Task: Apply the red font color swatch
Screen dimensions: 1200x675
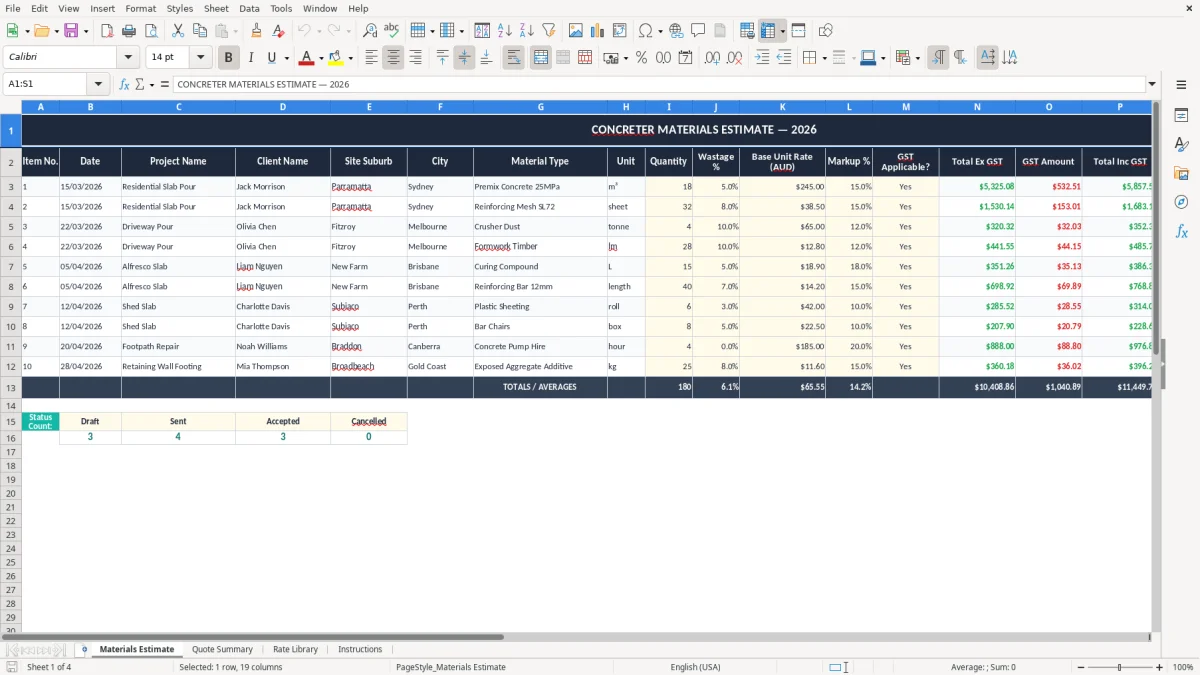Action: point(307,58)
